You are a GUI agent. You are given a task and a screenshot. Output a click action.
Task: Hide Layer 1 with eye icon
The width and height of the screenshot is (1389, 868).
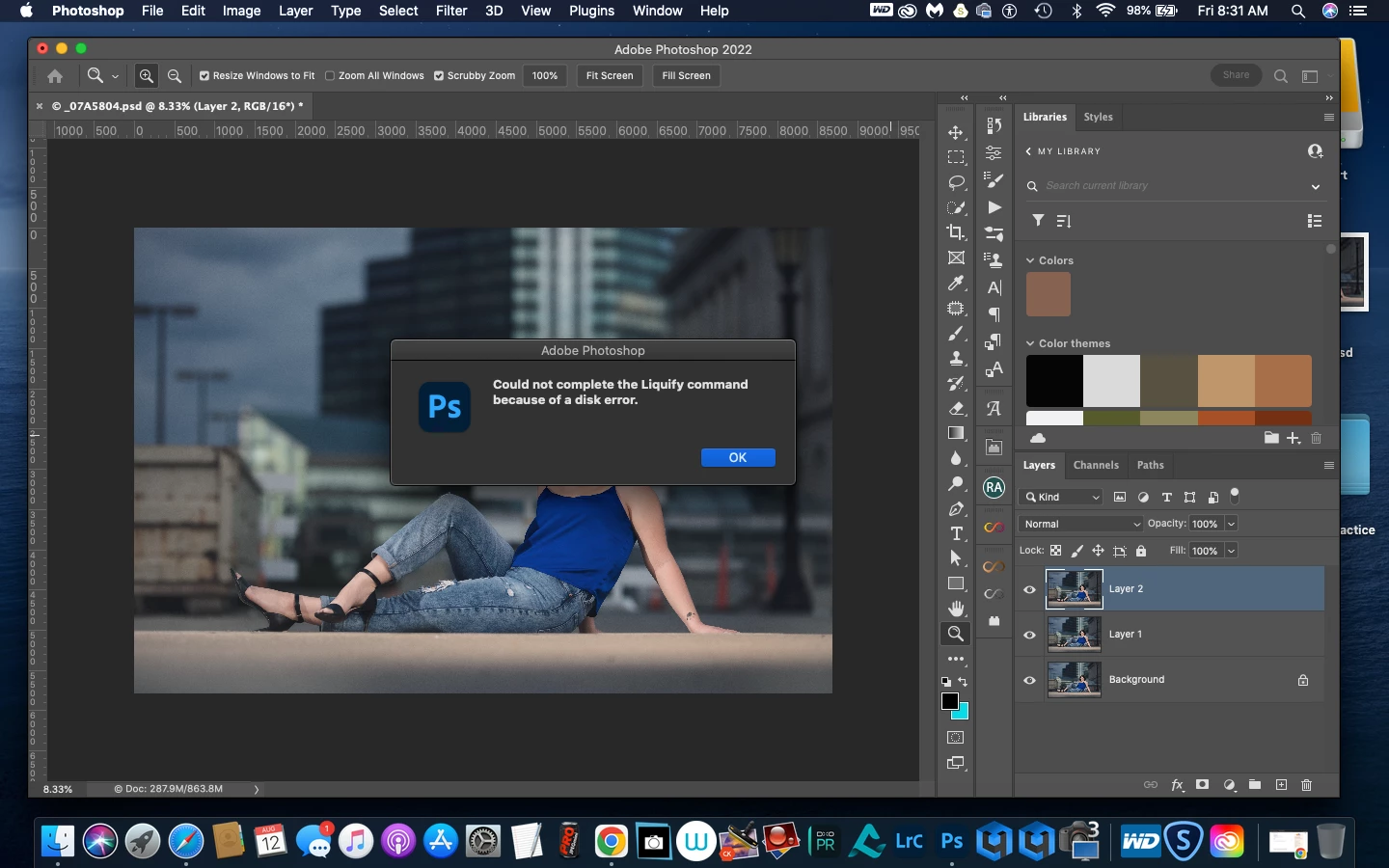[x=1029, y=635]
